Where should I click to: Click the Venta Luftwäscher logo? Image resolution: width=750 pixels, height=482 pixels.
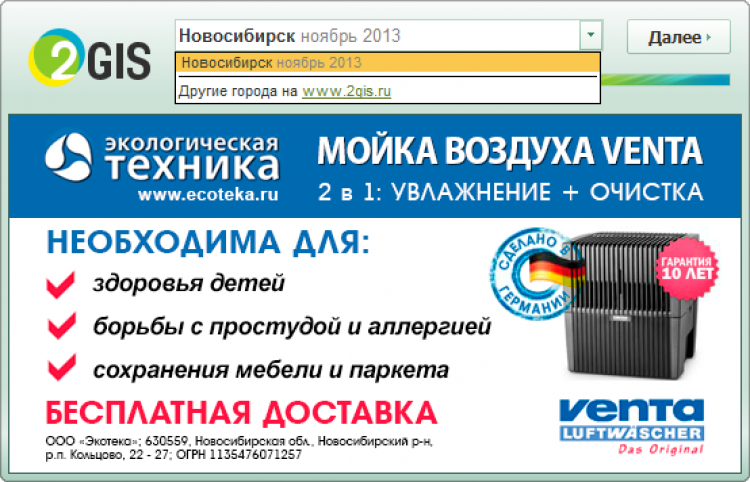(x=631, y=426)
